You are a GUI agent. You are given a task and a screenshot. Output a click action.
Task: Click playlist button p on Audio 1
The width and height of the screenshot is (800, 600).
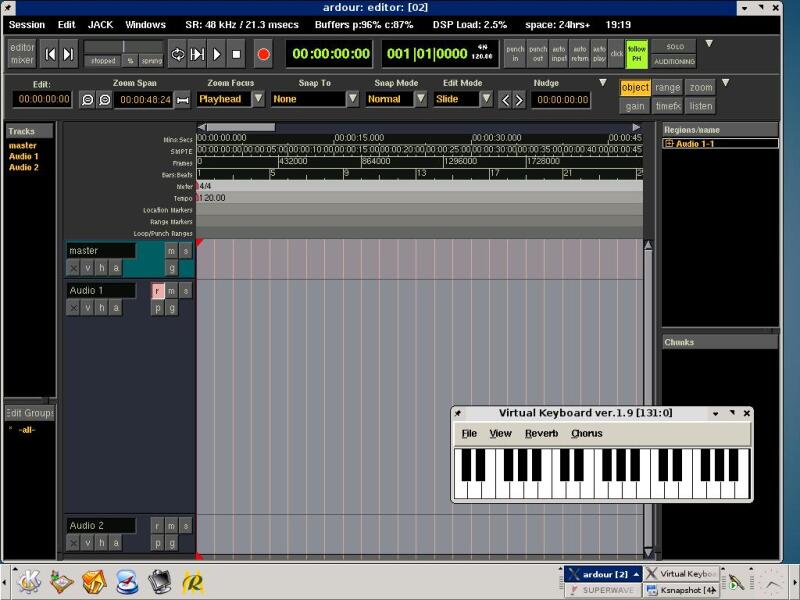[158, 308]
